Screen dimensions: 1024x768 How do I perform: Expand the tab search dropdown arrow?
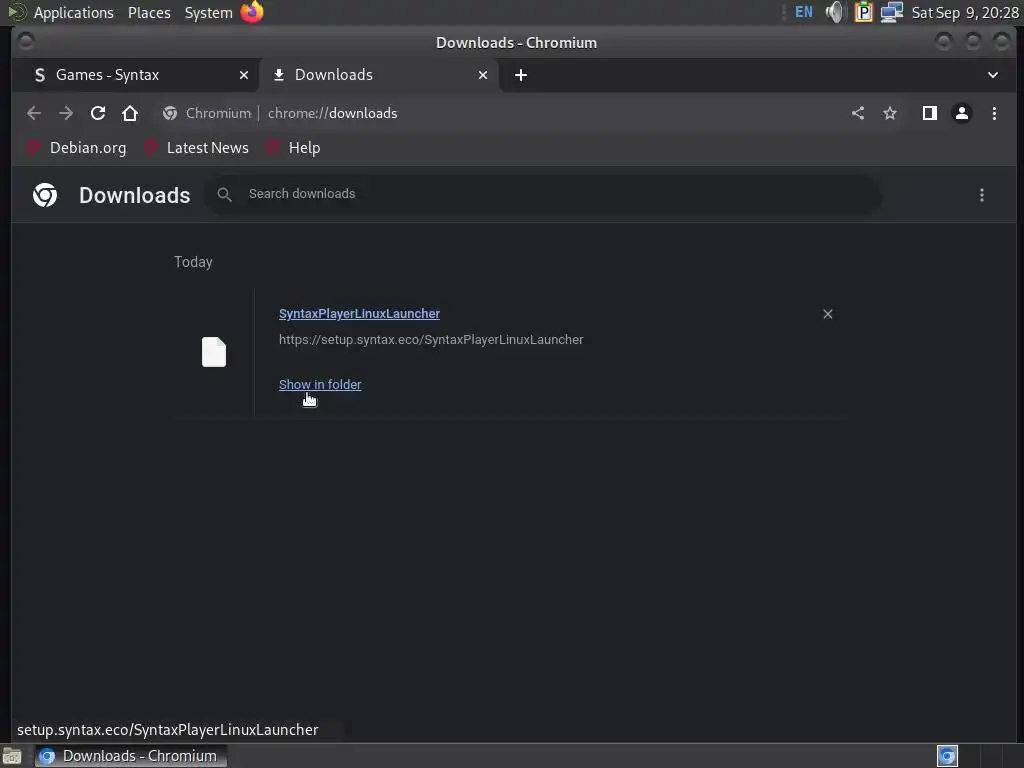[x=993, y=75]
